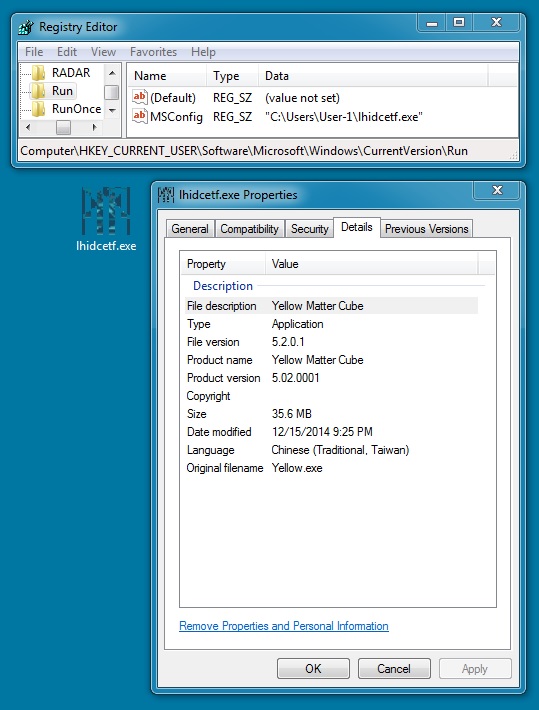This screenshot has width=539, height=710.
Task: Click the tree scroll down arrow
Action: point(112,110)
